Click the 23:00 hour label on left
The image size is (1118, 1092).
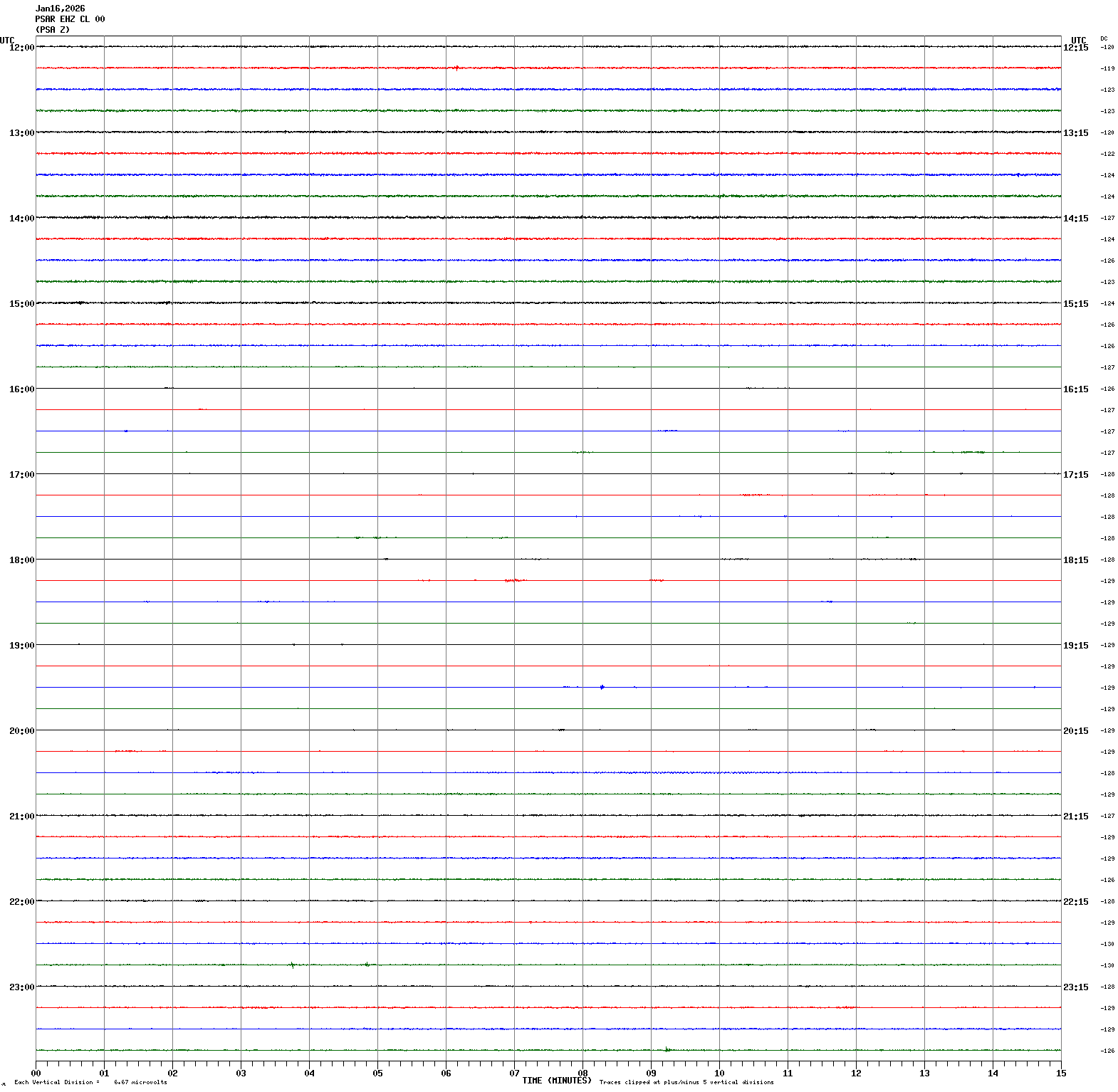click(x=21, y=987)
